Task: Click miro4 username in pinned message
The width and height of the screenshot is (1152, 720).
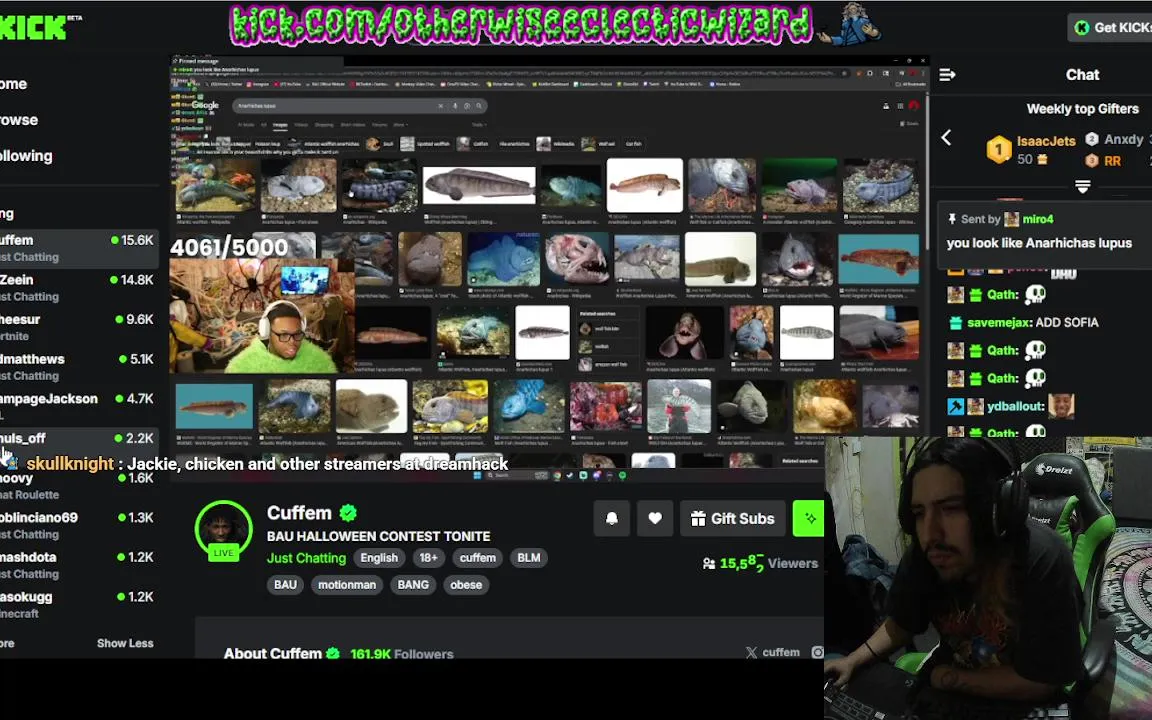Action: [x=1037, y=219]
